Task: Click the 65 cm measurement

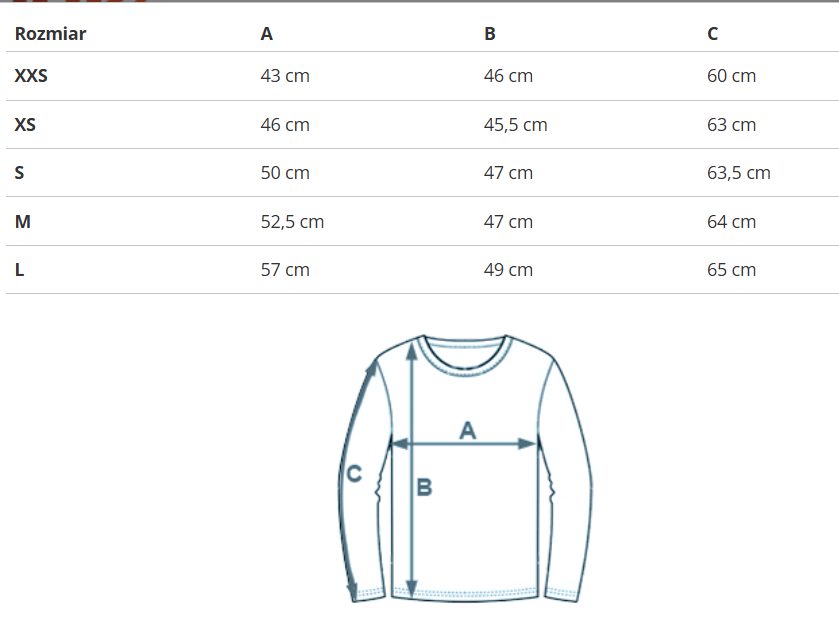Action: (x=731, y=270)
